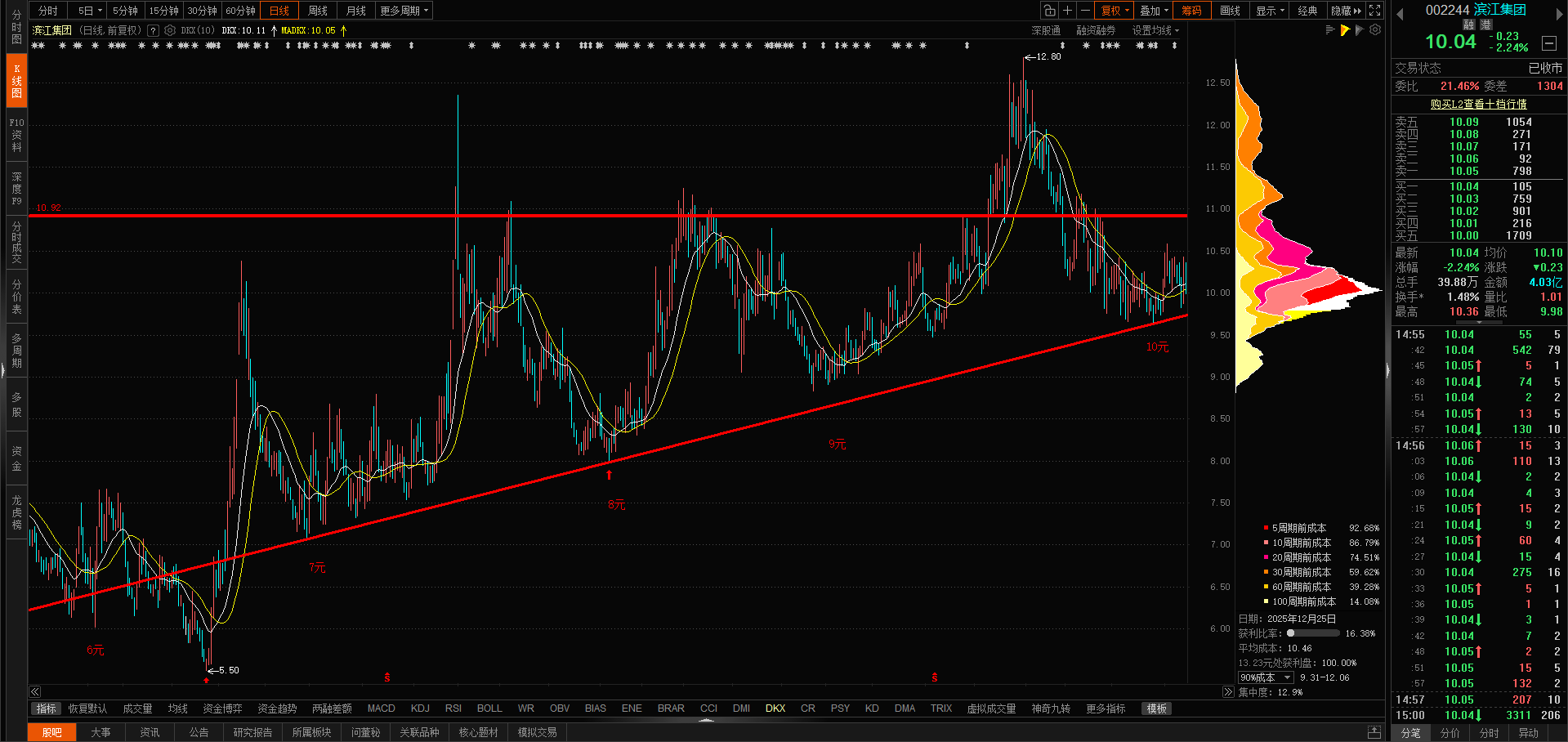Image resolution: width=1568 pixels, height=742 pixels.
Task: Click 深股通 link
Action: 1046,30
